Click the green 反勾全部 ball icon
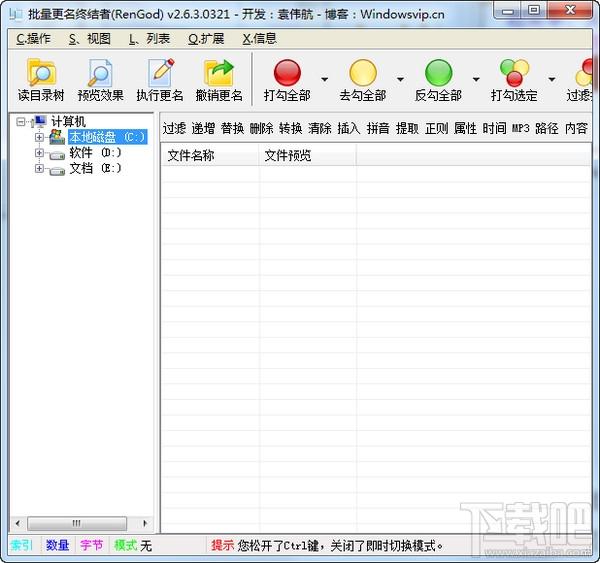Image resolution: width=600 pixels, height=563 pixels. [x=439, y=72]
